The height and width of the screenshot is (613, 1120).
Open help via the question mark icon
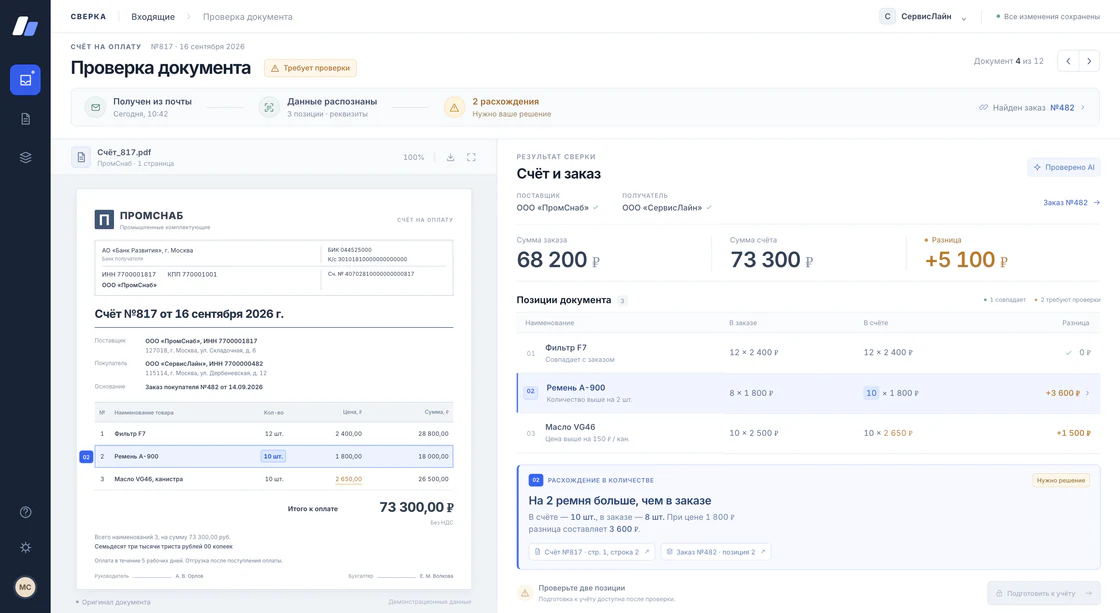click(25, 512)
